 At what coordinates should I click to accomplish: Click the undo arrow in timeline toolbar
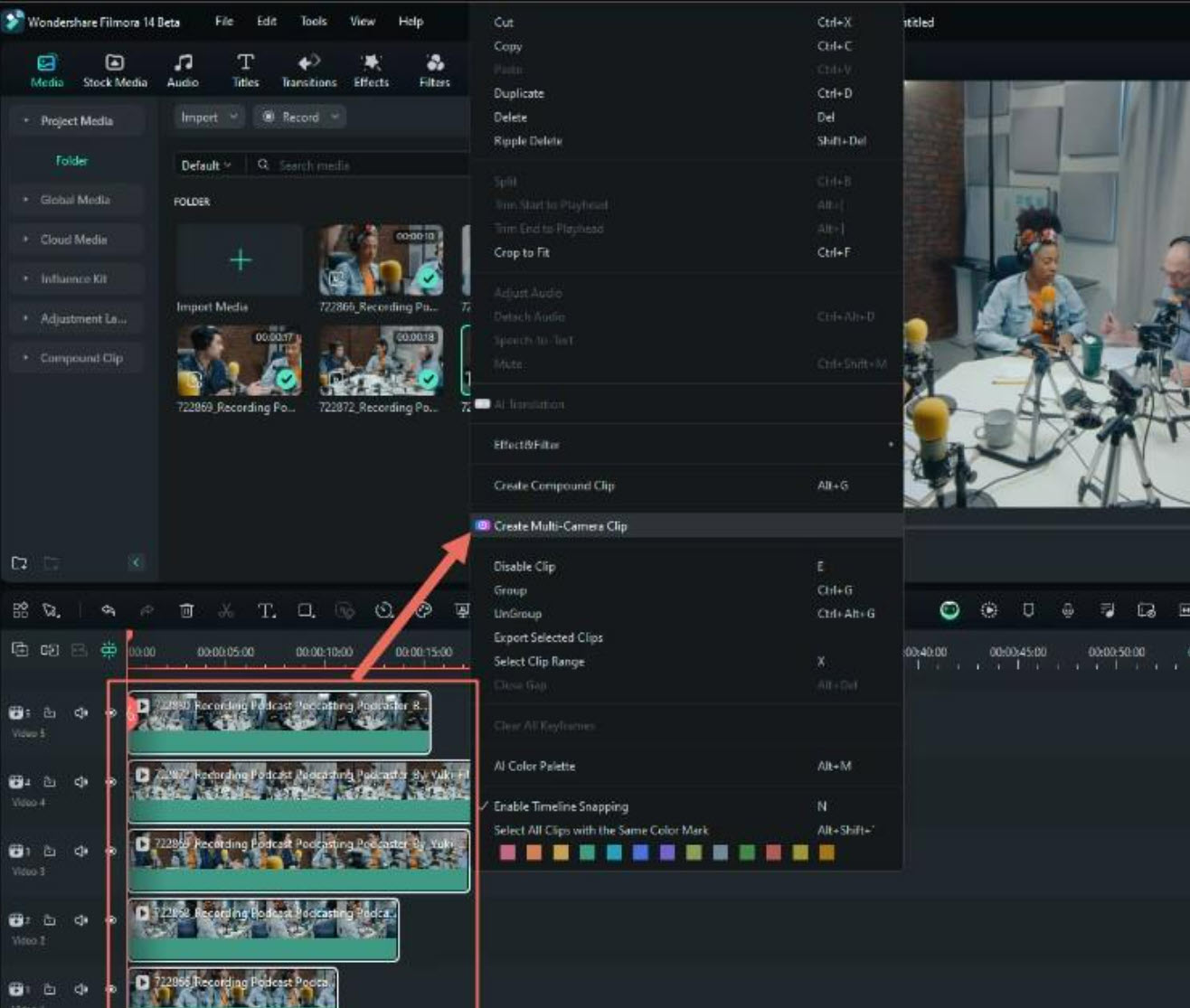pos(109,610)
